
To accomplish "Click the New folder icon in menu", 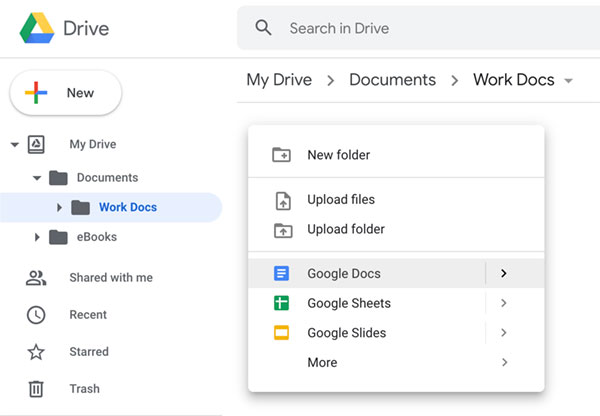I will tap(281, 155).
